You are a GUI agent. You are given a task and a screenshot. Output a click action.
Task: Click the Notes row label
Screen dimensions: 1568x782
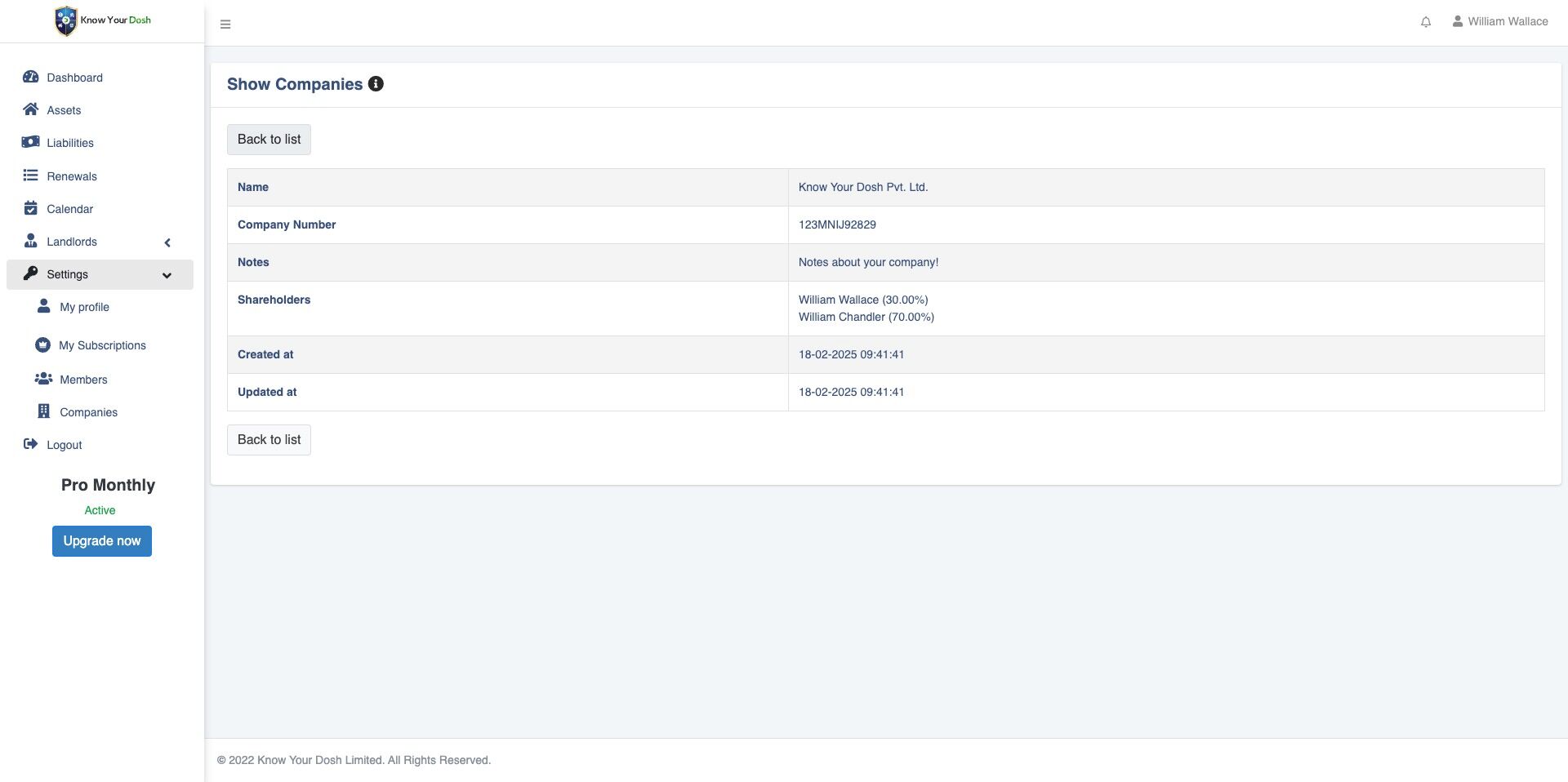click(253, 262)
